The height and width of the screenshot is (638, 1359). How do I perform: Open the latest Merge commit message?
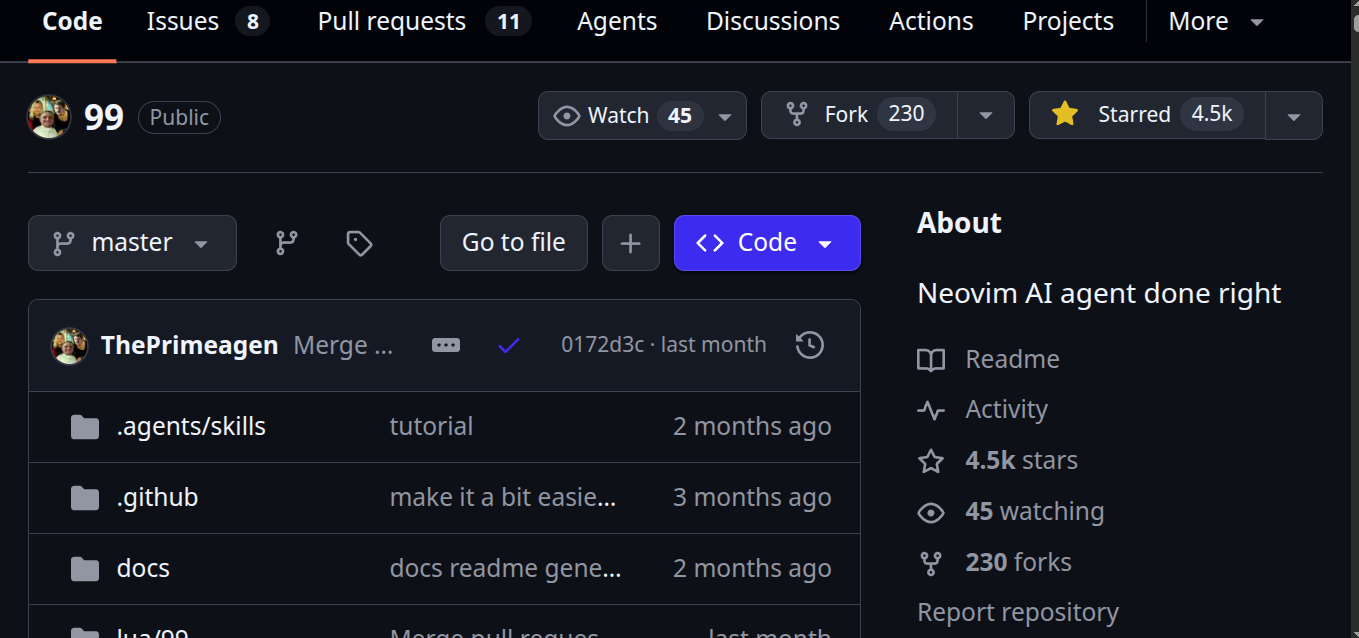(343, 346)
